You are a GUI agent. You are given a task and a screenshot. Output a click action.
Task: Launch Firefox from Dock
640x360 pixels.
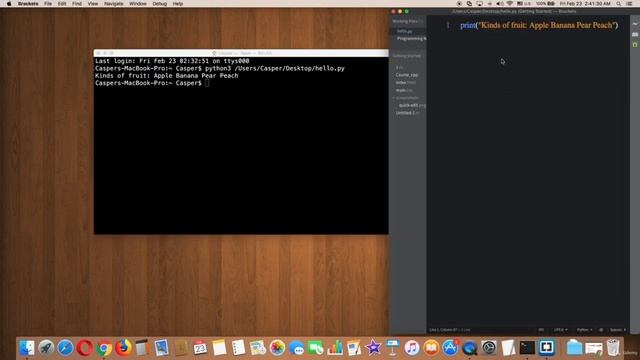(x=123, y=348)
